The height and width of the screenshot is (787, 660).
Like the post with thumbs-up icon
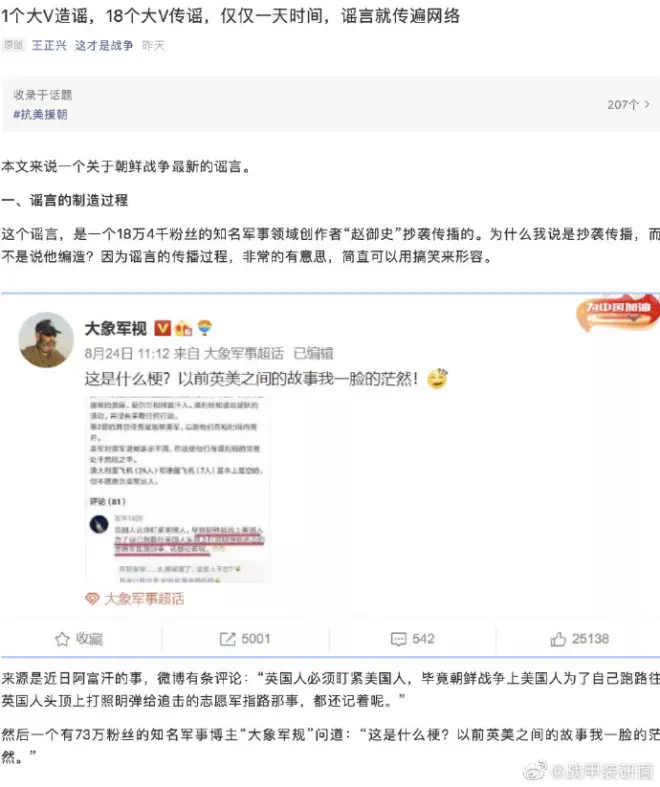tap(558, 639)
